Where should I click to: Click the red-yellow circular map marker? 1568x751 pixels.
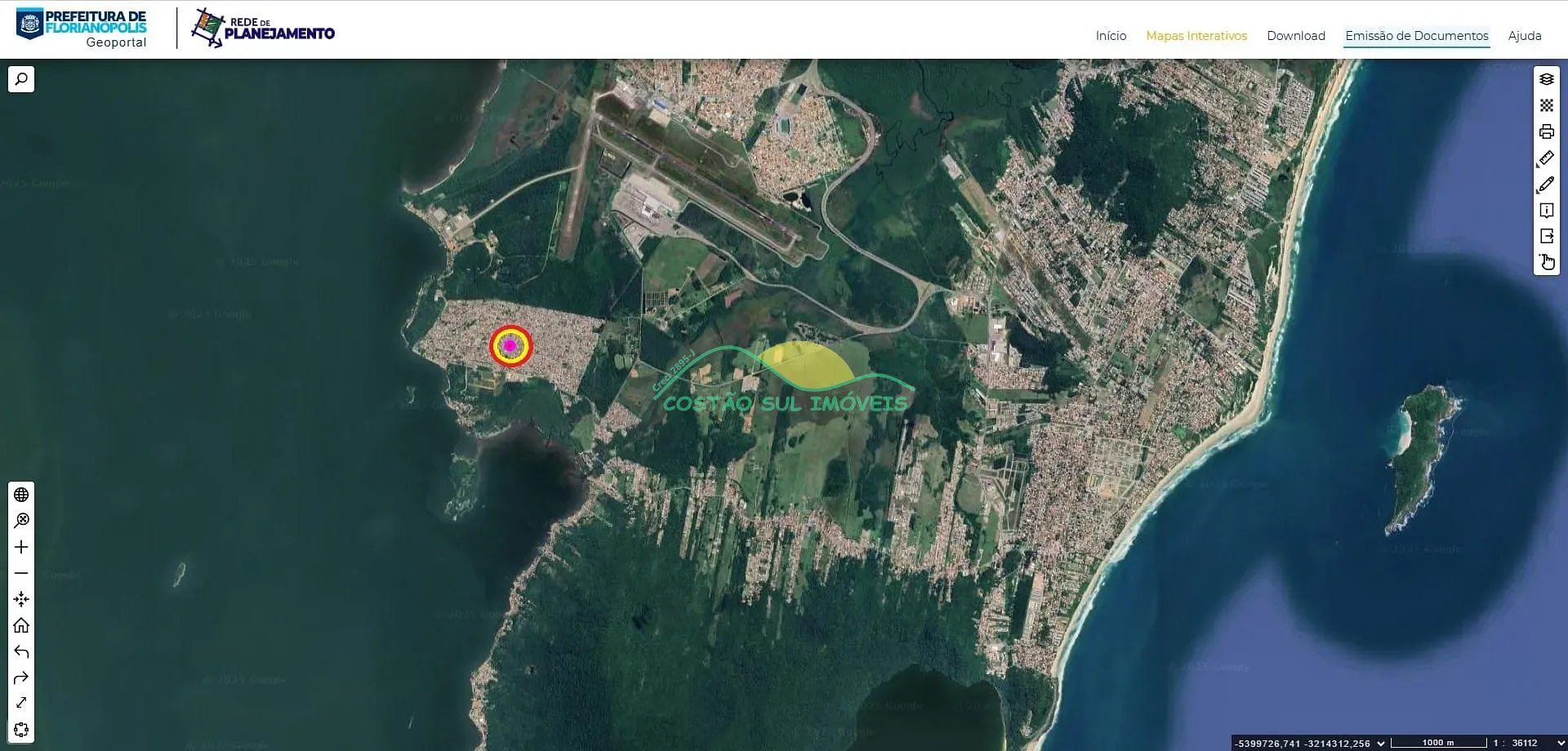tap(510, 346)
